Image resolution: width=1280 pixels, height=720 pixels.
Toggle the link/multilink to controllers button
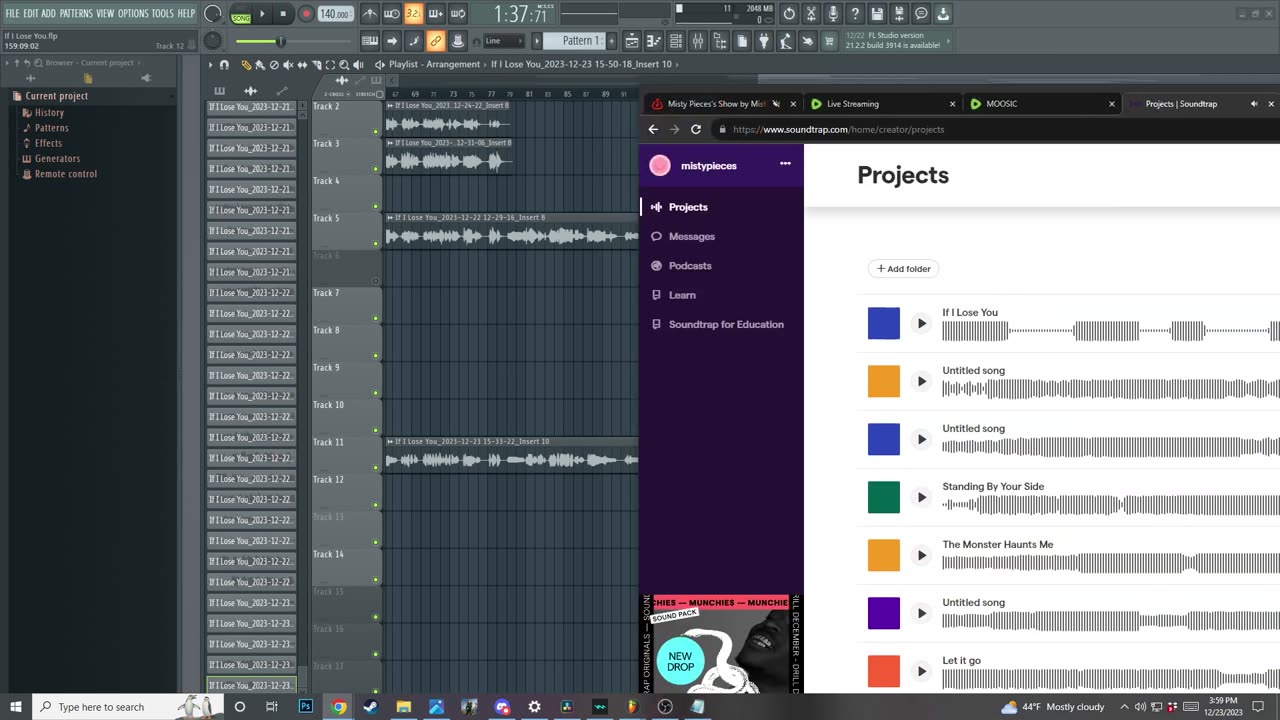[x=436, y=41]
